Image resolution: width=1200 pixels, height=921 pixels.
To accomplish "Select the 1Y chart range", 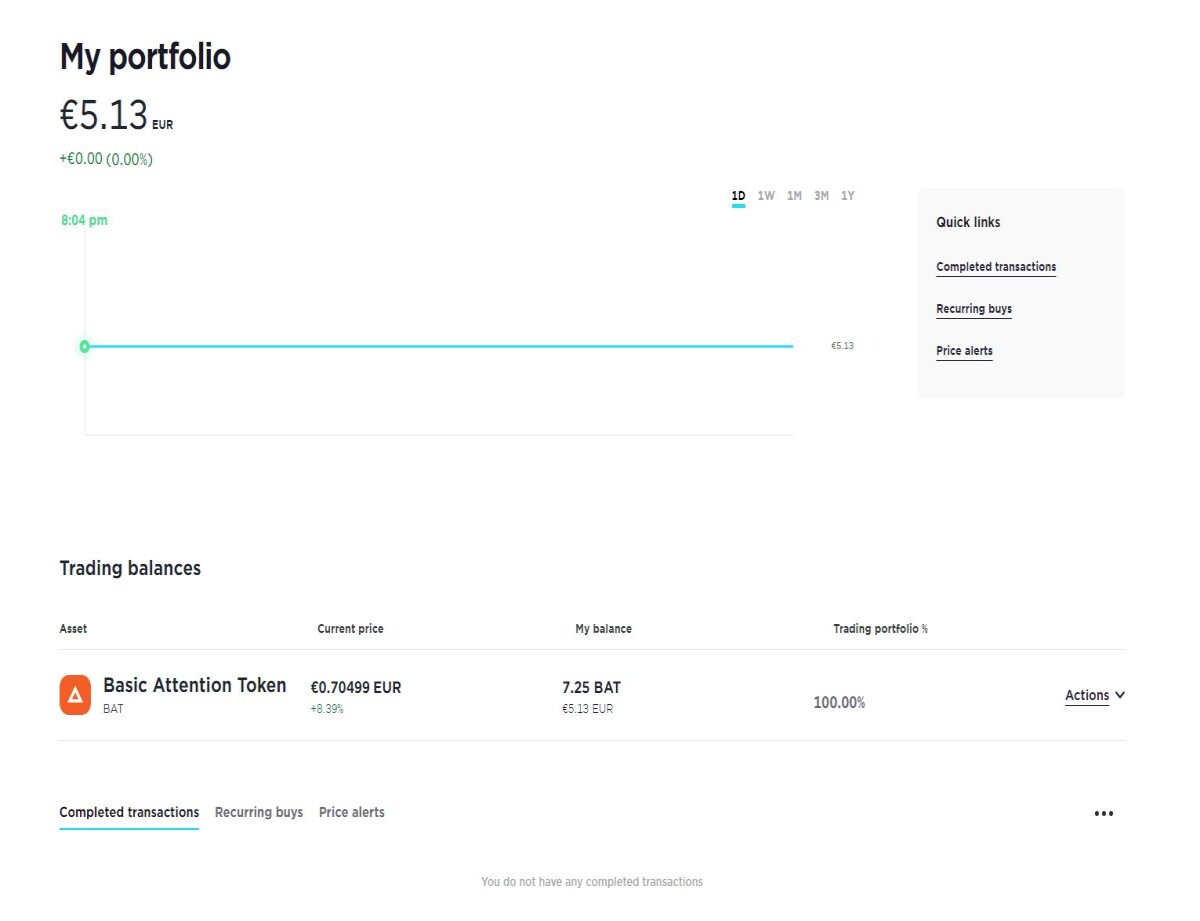I will click(x=848, y=196).
